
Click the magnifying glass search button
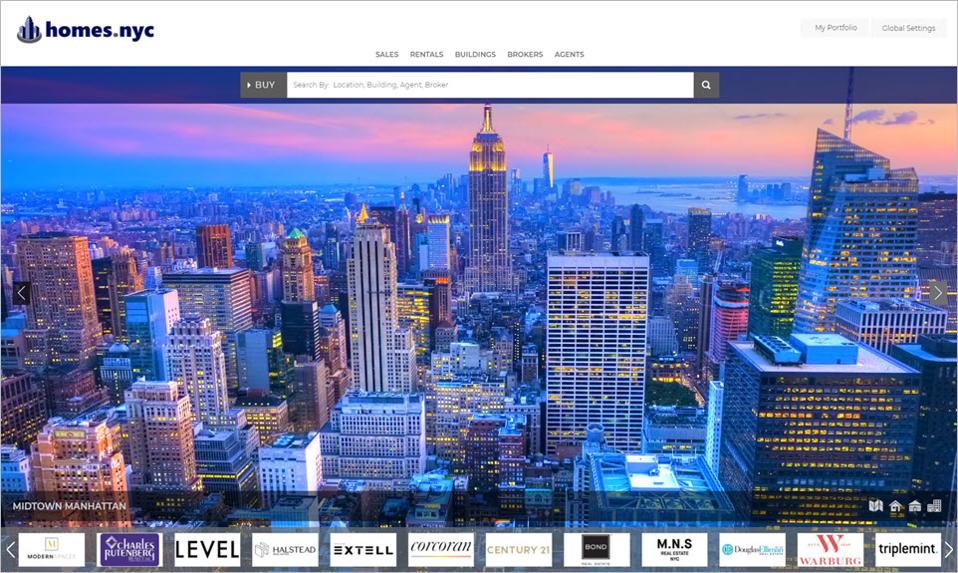(706, 85)
